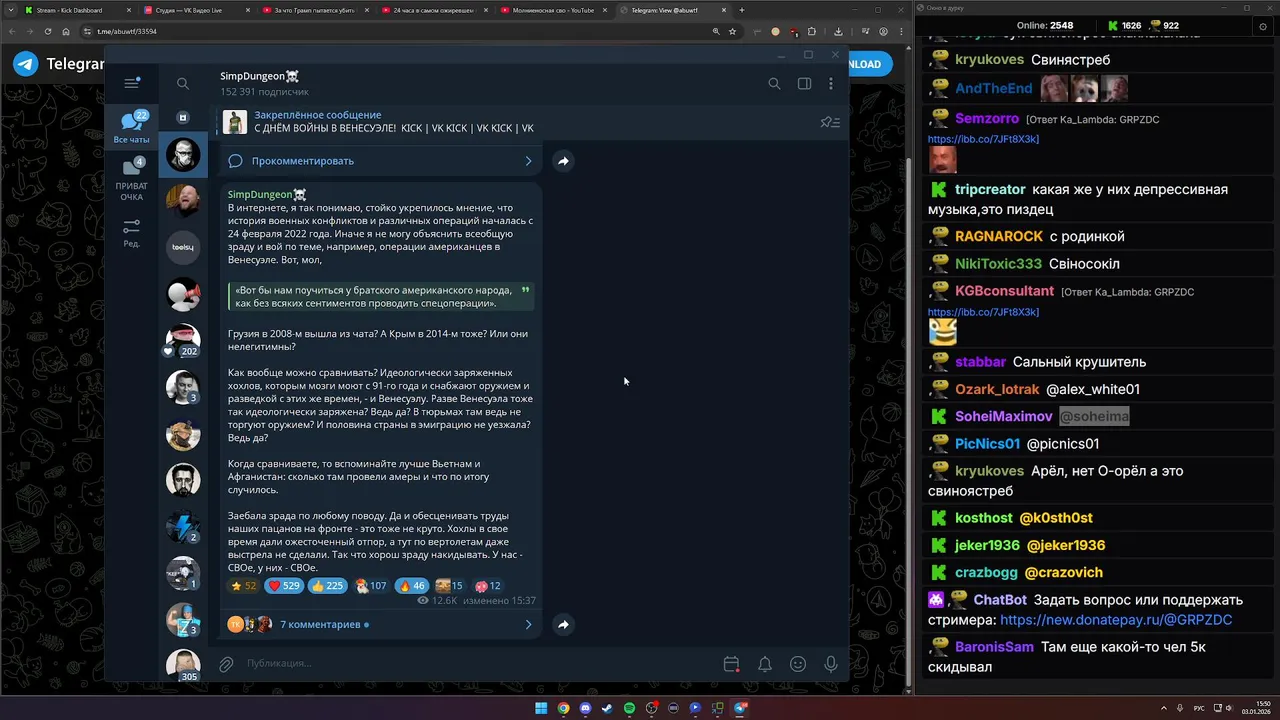
Task: Open the Windows Start button
Action: [541, 708]
